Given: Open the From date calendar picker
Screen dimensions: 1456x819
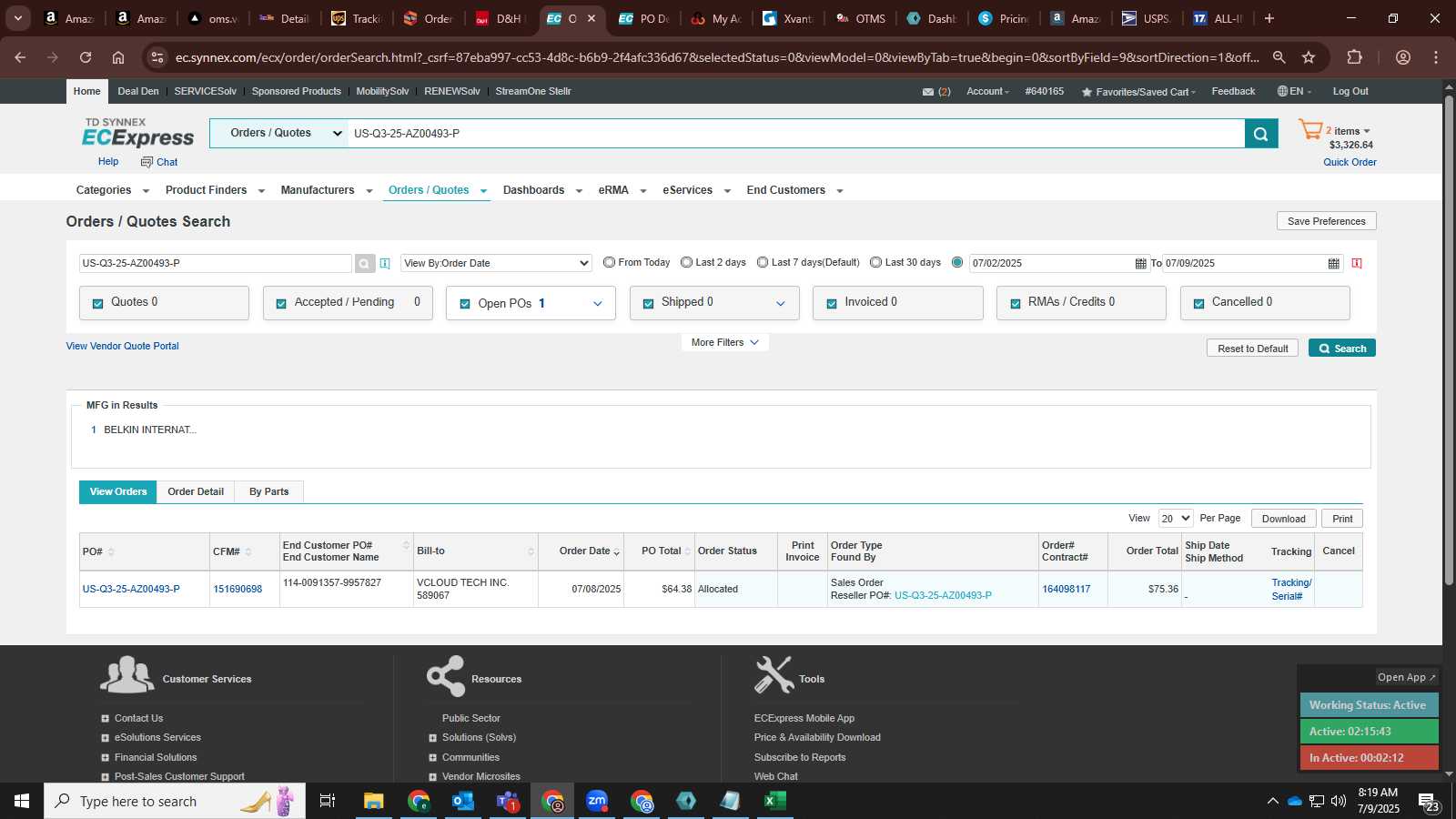Looking at the screenshot, I should [1140, 263].
